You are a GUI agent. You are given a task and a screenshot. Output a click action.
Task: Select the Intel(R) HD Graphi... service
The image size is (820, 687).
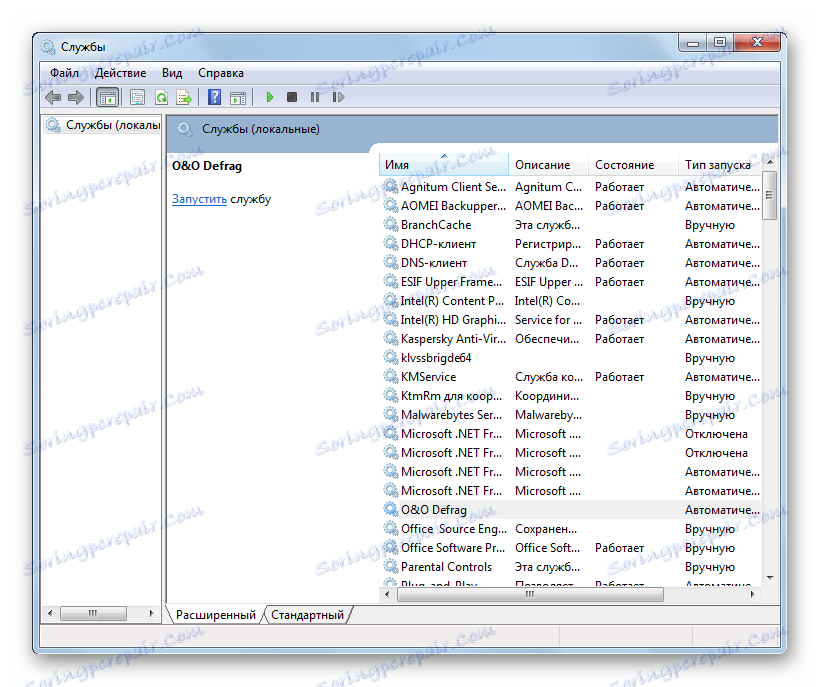(571, 319)
